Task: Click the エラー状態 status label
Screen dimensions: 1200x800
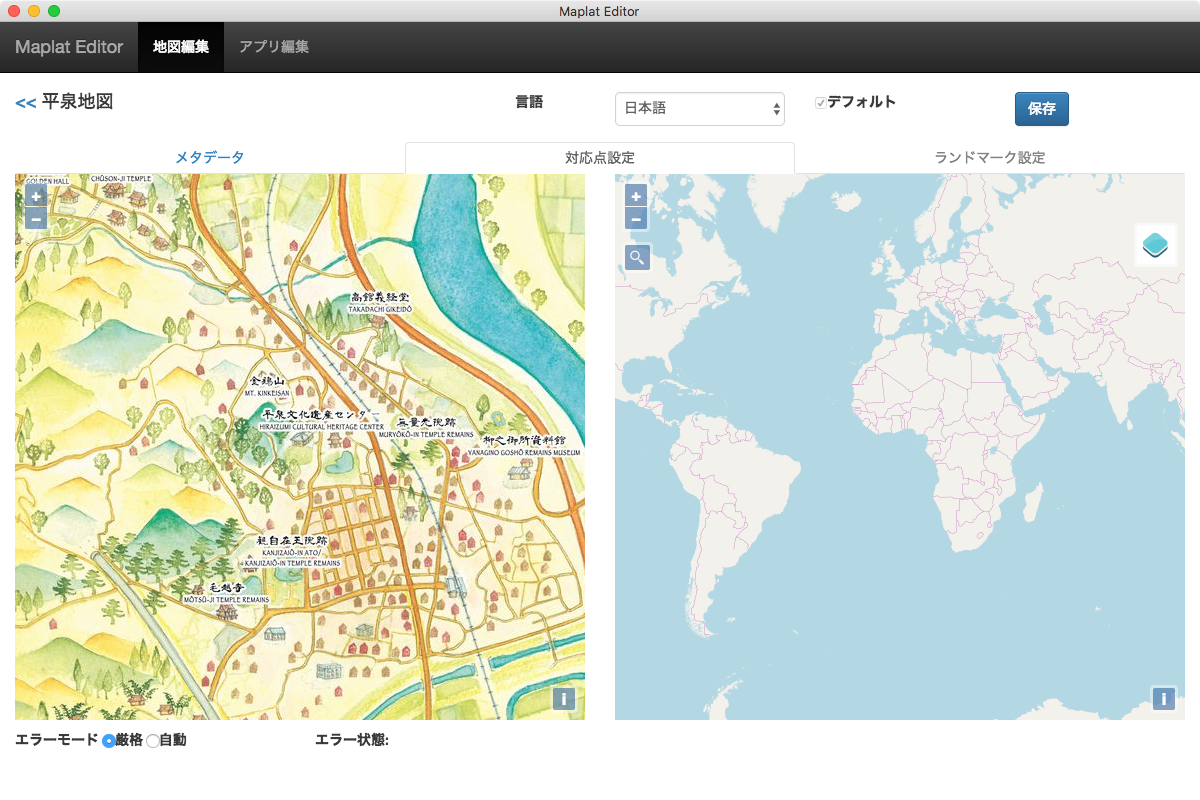Action: pyautogui.click(x=352, y=741)
